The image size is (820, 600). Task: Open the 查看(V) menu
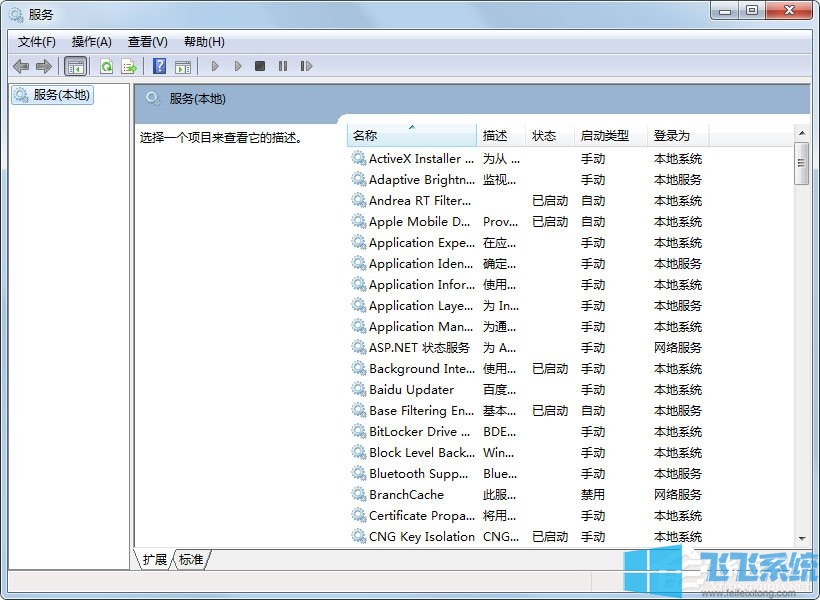click(146, 42)
